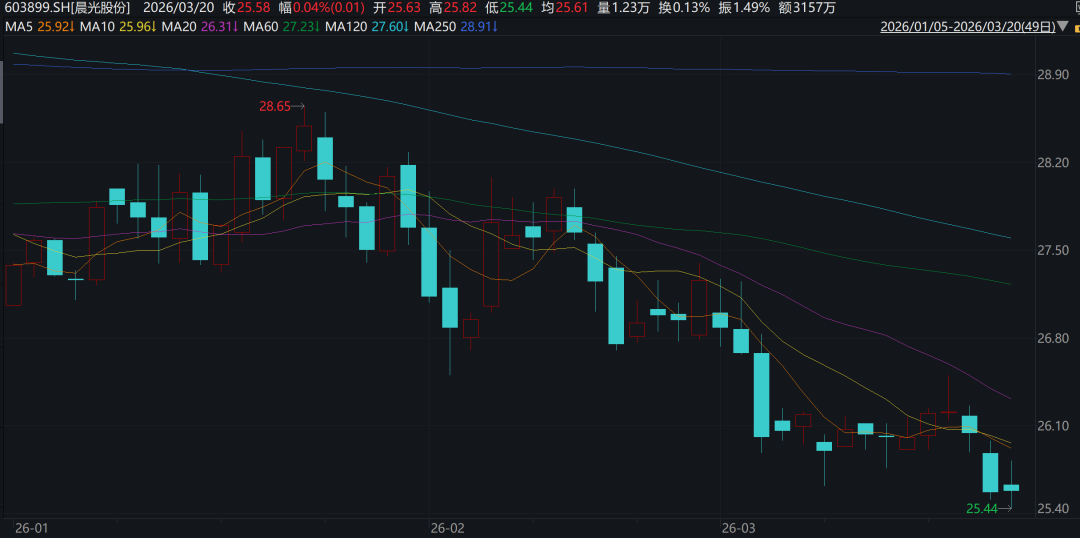The image size is (1080, 538).
Task: Click the 26-01 date axis label
Action: click(x=31, y=528)
